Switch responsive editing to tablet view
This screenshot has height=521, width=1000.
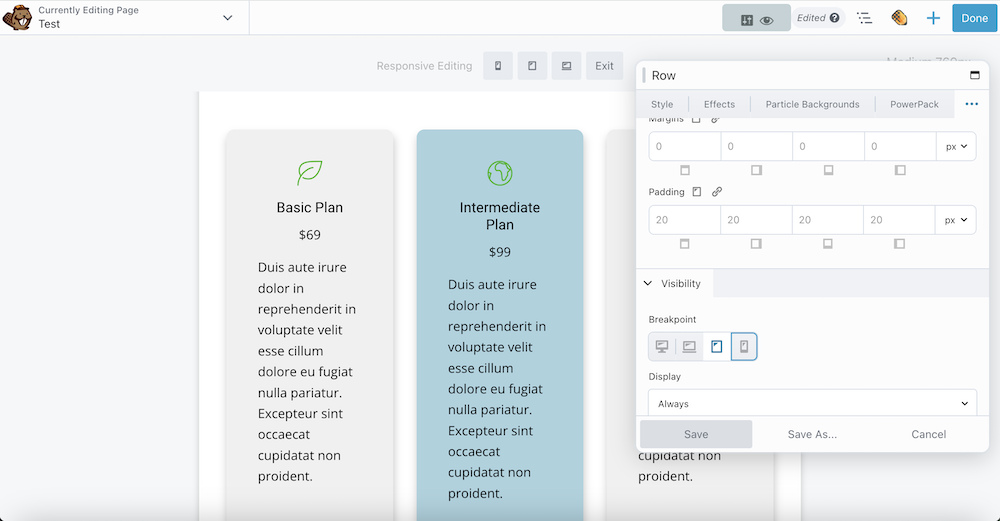pos(532,66)
